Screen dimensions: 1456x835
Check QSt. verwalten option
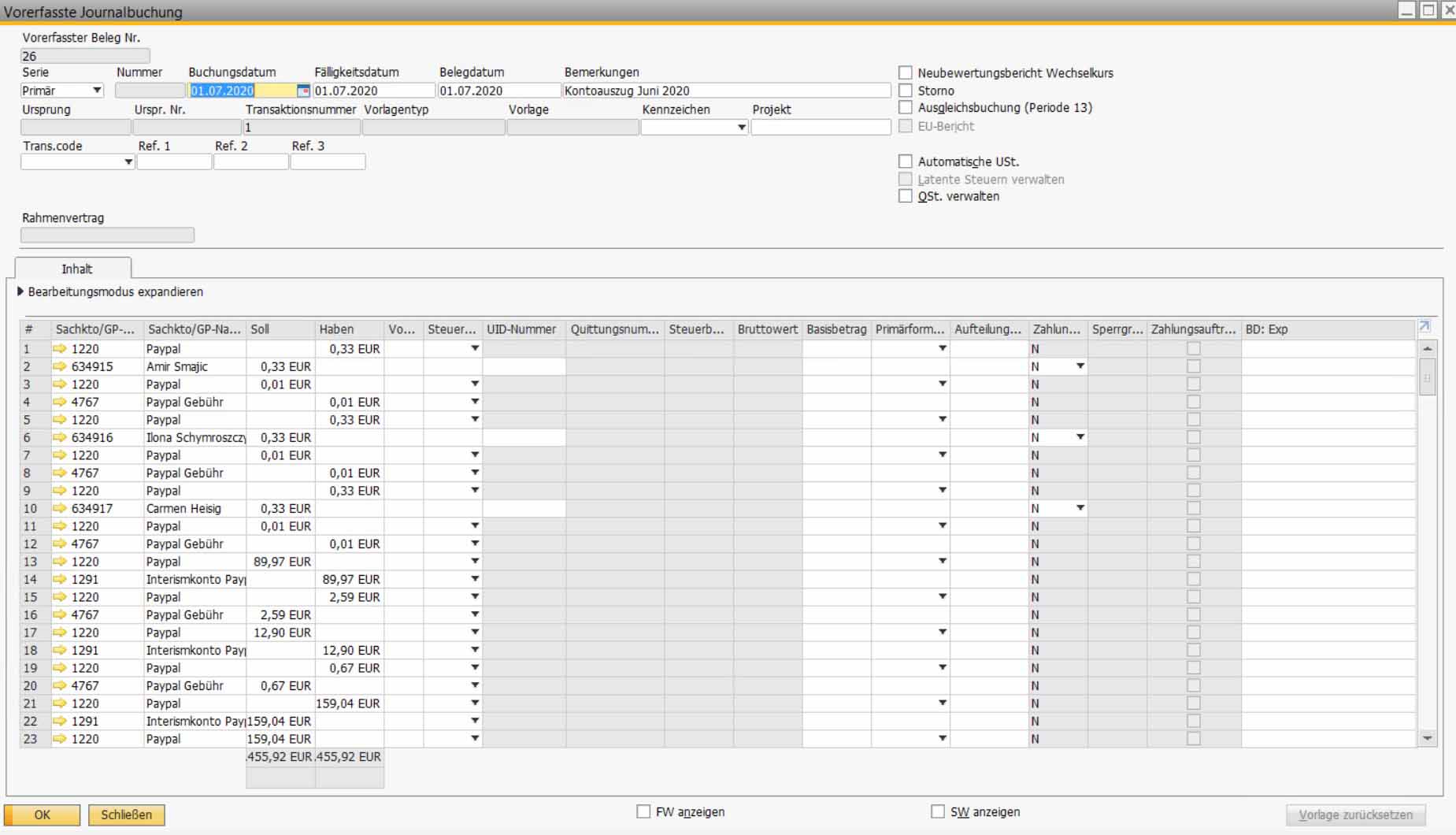[906, 196]
